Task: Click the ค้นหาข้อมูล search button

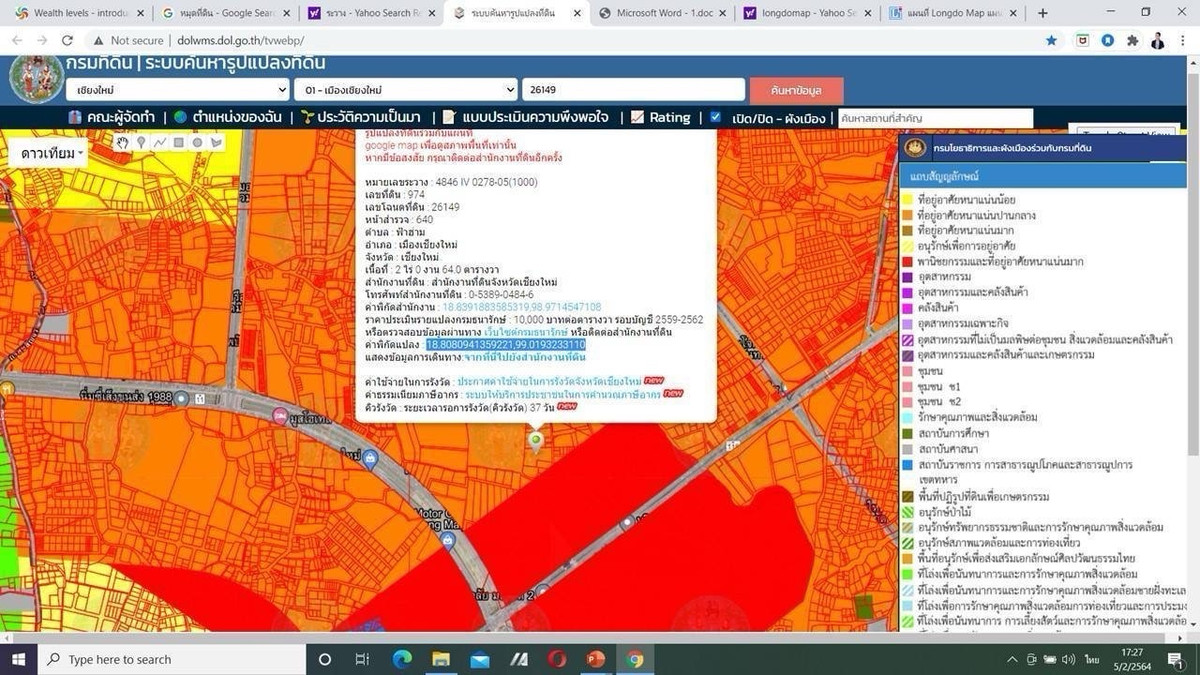Action: pos(796,90)
